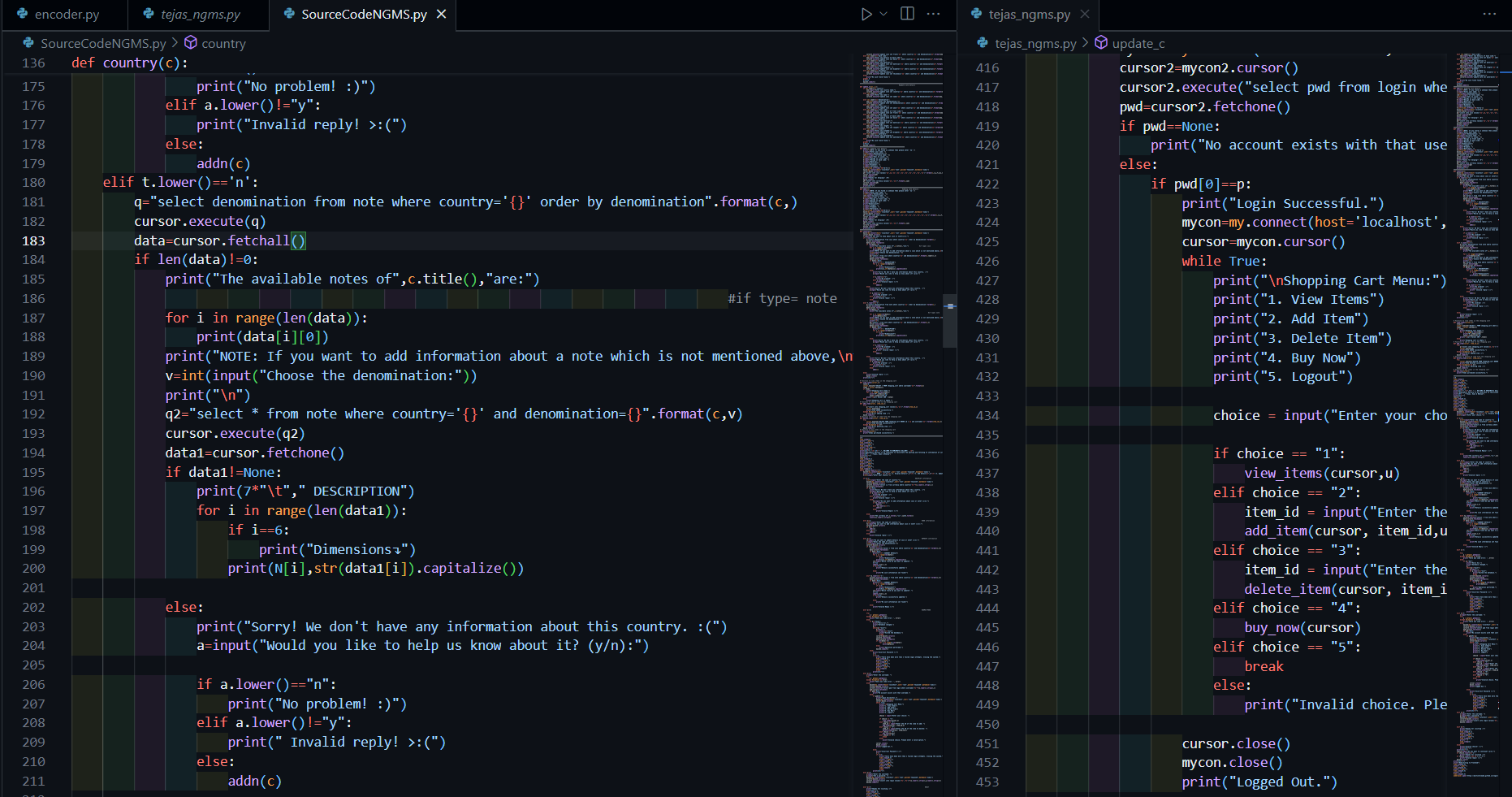
Task: Click 'view_items(cursor,u)' in right editor
Action: pyautogui.click(x=1322, y=473)
